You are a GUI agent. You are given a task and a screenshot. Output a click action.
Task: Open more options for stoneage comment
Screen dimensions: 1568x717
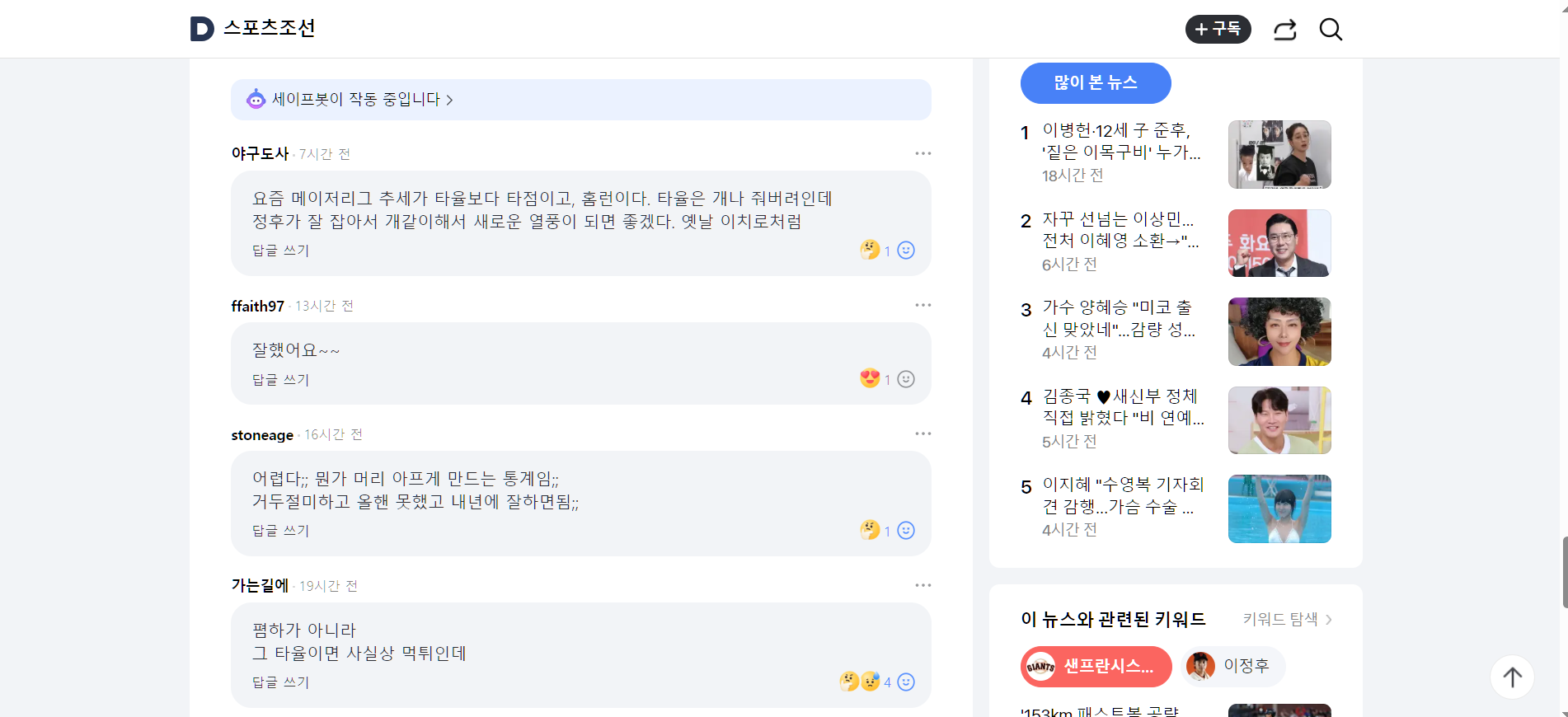click(922, 433)
